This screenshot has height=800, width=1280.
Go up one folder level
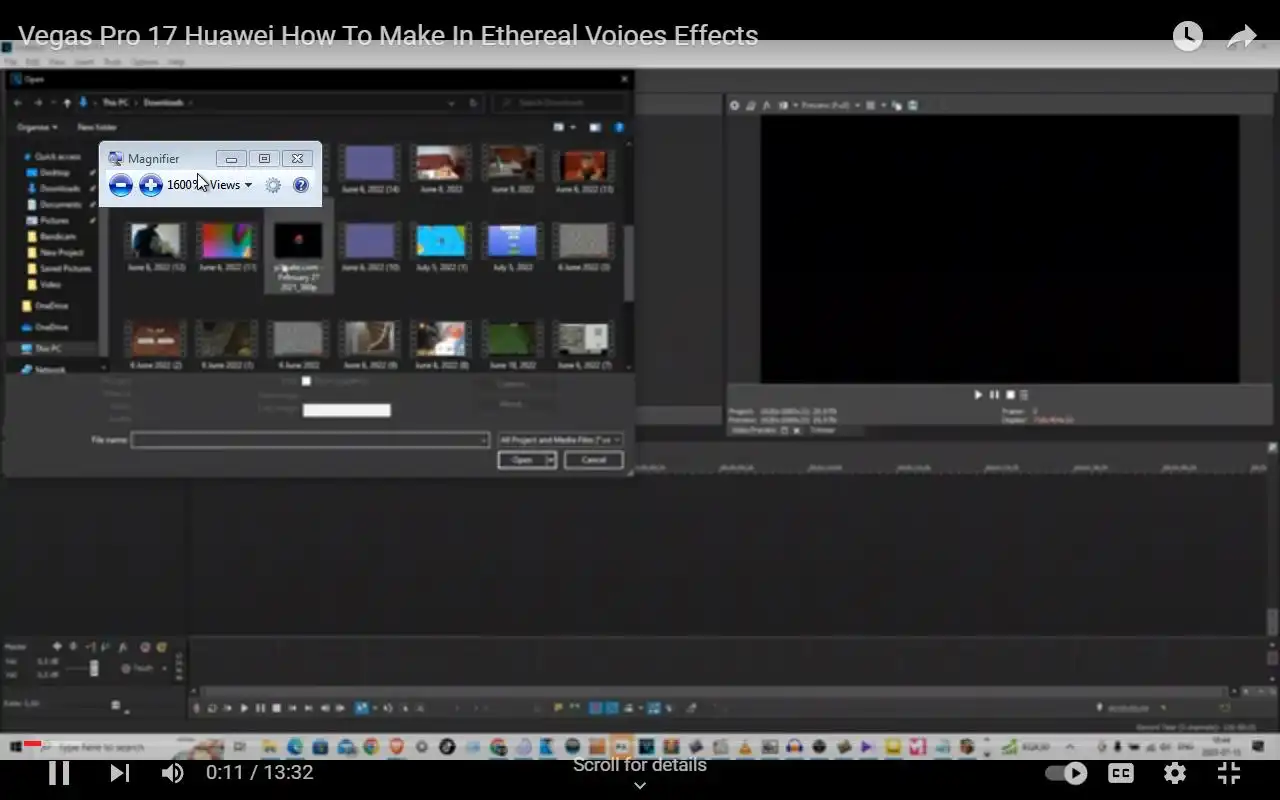[x=67, y=103]
